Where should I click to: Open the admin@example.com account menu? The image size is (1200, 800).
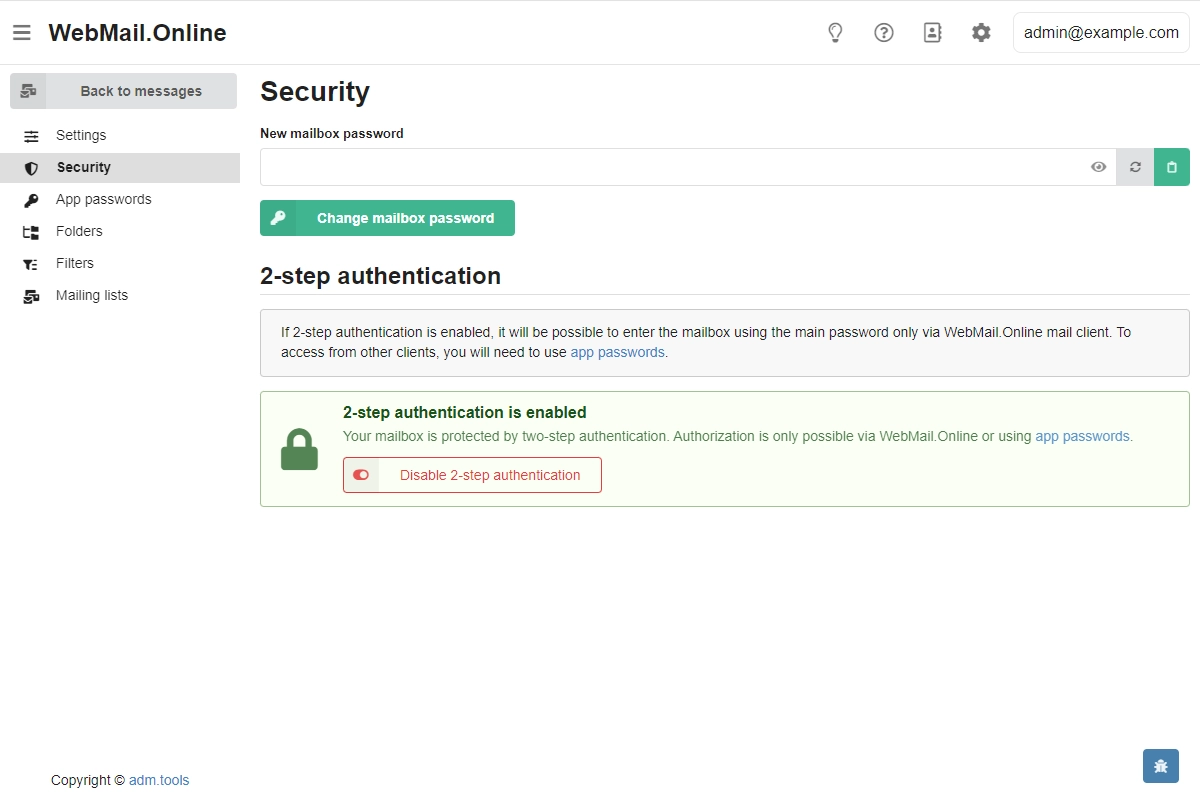[x=1101, y=33]
